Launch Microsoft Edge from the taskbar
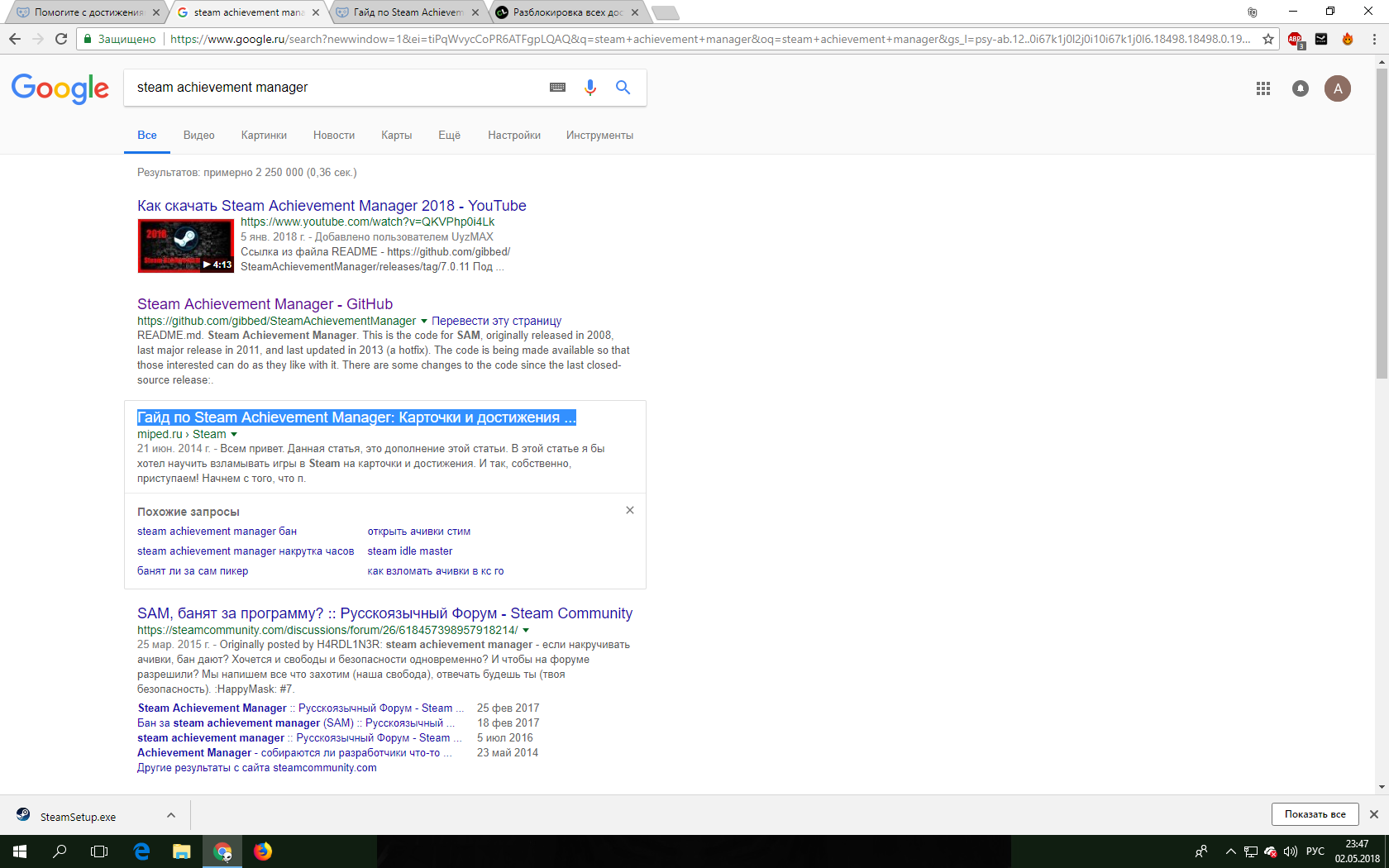The width and height of the screenshot is (1389, 868). 141,851
